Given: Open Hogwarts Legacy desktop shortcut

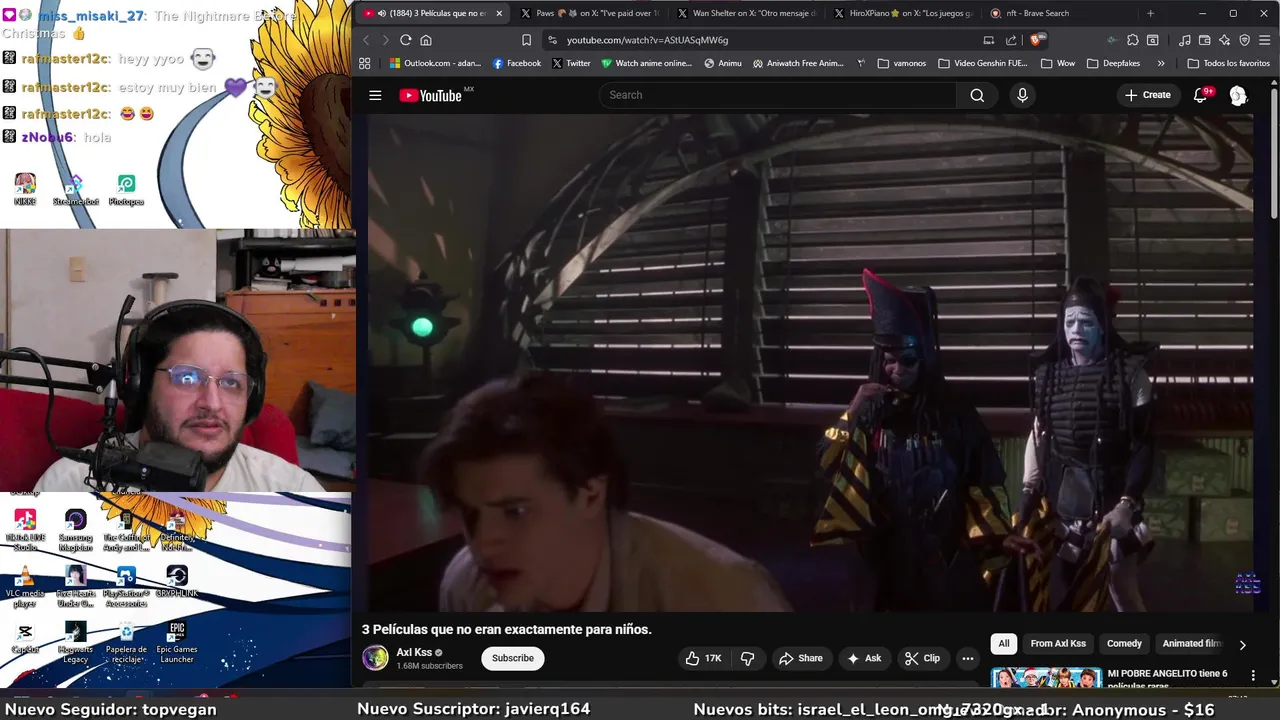Looking at the screenshot, I should [75, 642].
